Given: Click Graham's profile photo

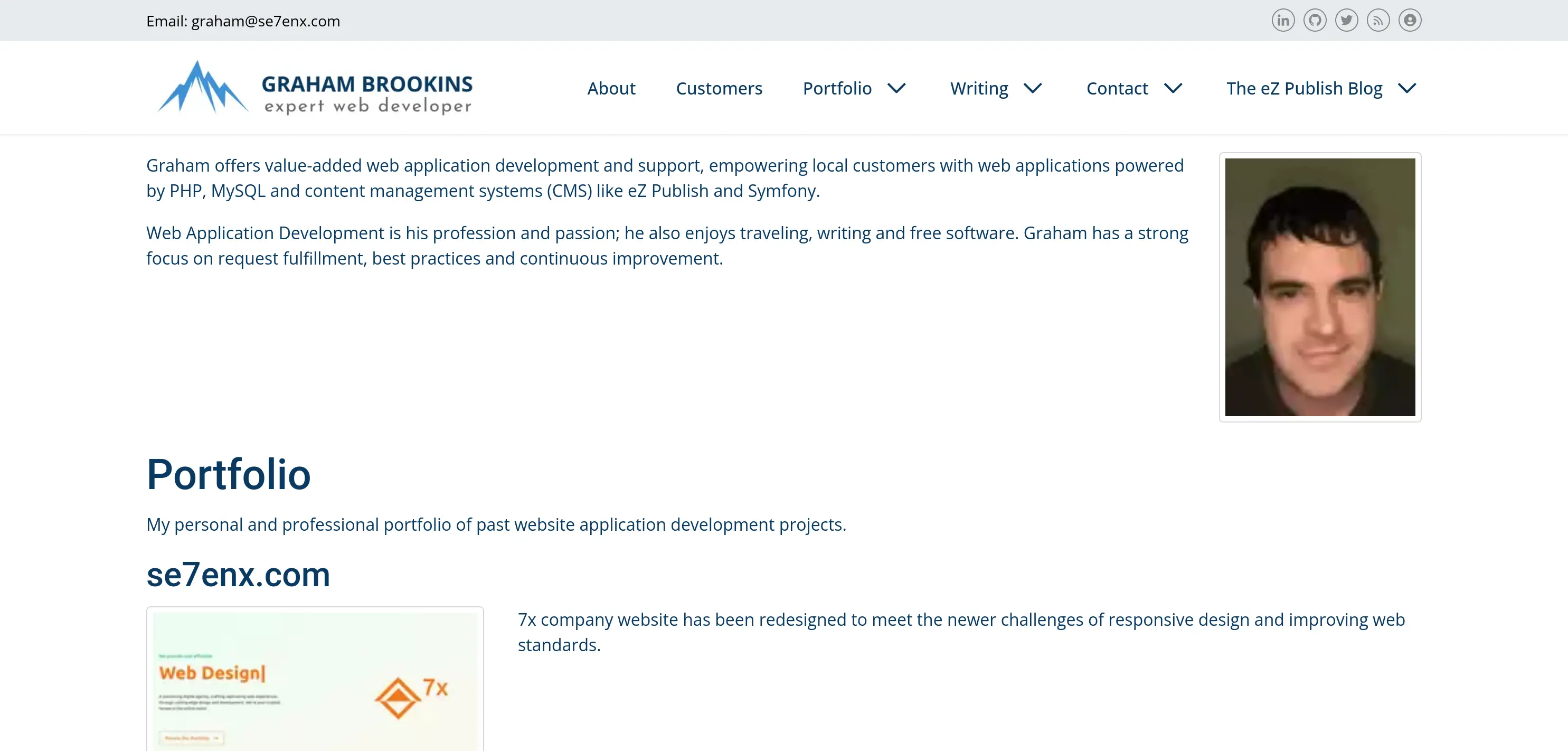Looking at the screenshot, I should tap(1320, 287).
